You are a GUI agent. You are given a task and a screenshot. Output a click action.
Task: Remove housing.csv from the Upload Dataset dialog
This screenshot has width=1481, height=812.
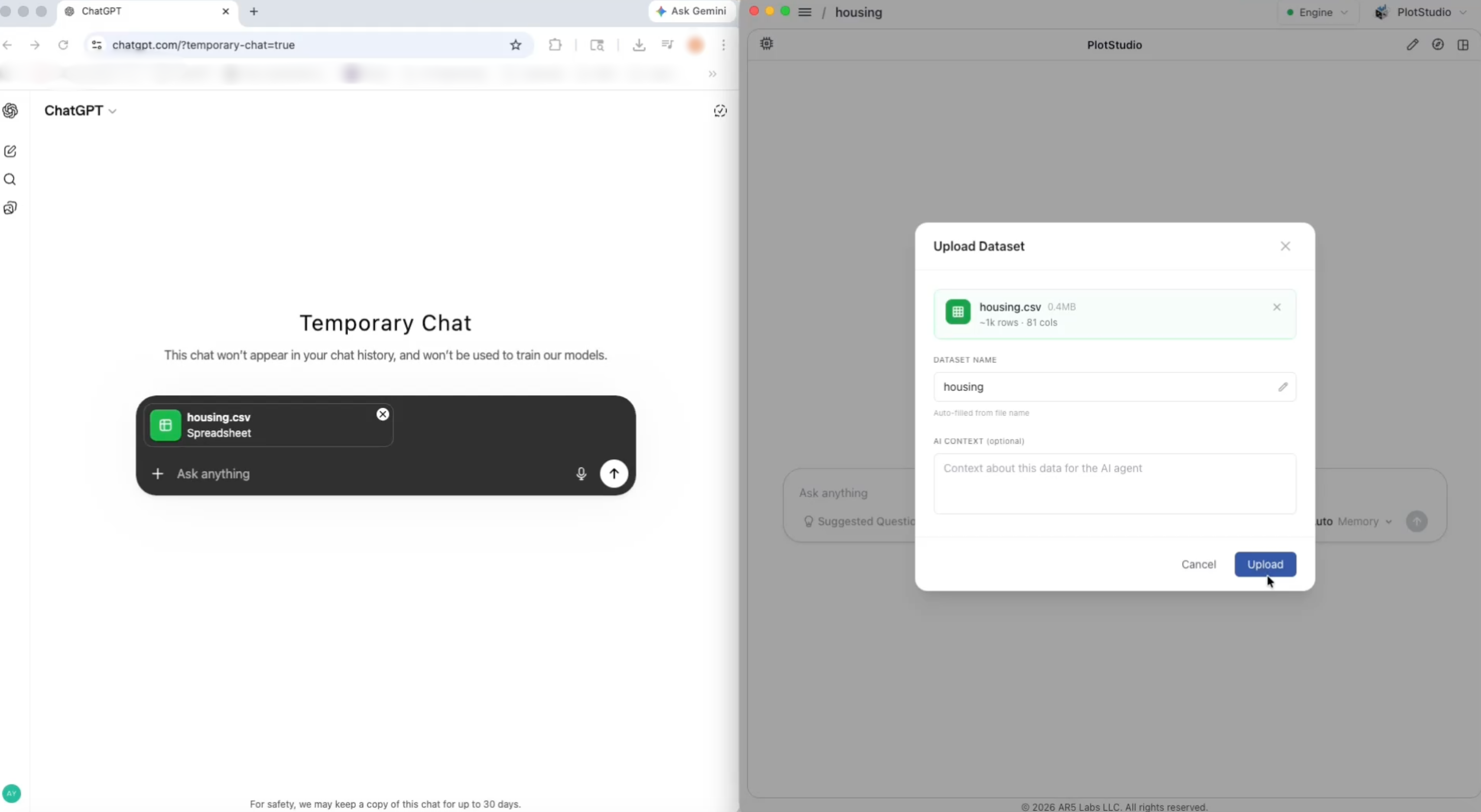[1276, 307]
